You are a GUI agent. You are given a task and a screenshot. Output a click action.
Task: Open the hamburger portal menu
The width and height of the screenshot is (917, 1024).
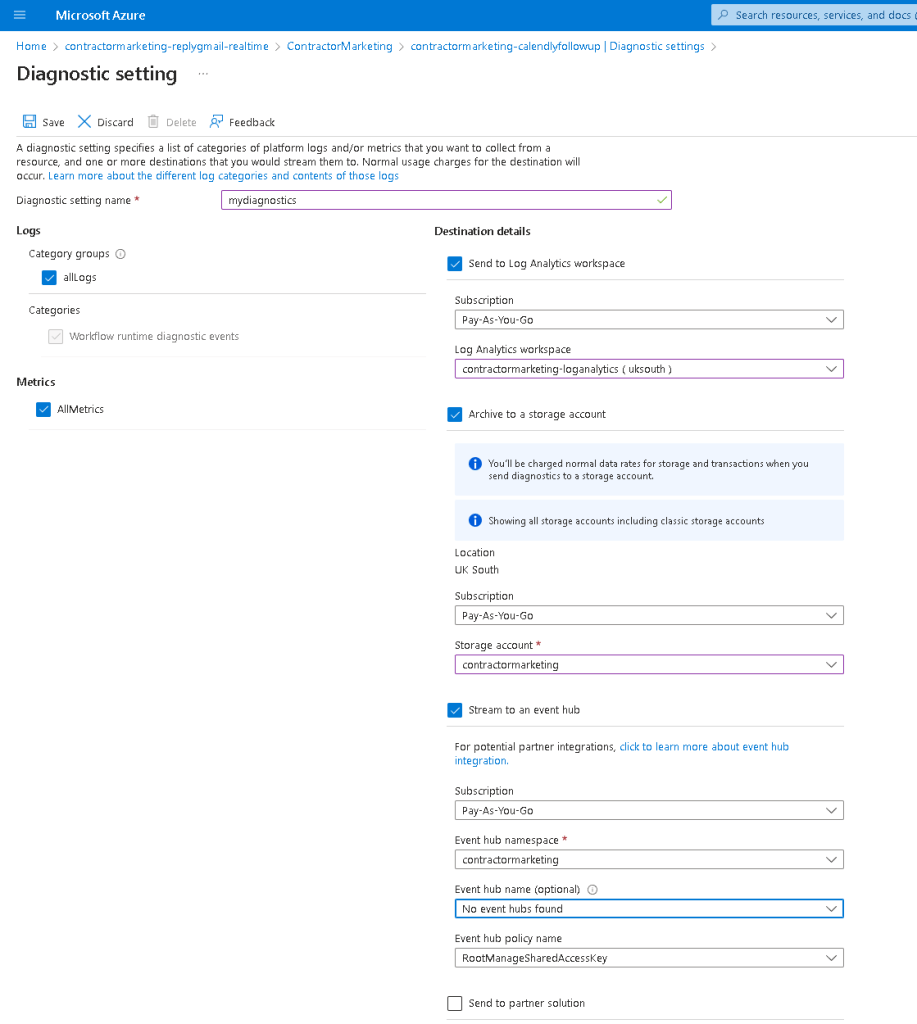pyautogui.click(x=20, y=15)
